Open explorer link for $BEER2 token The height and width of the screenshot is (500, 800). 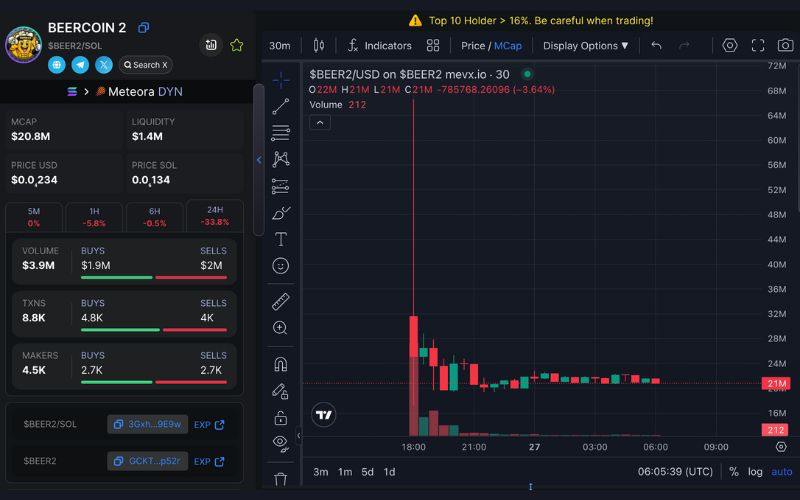tap(209, 461)
